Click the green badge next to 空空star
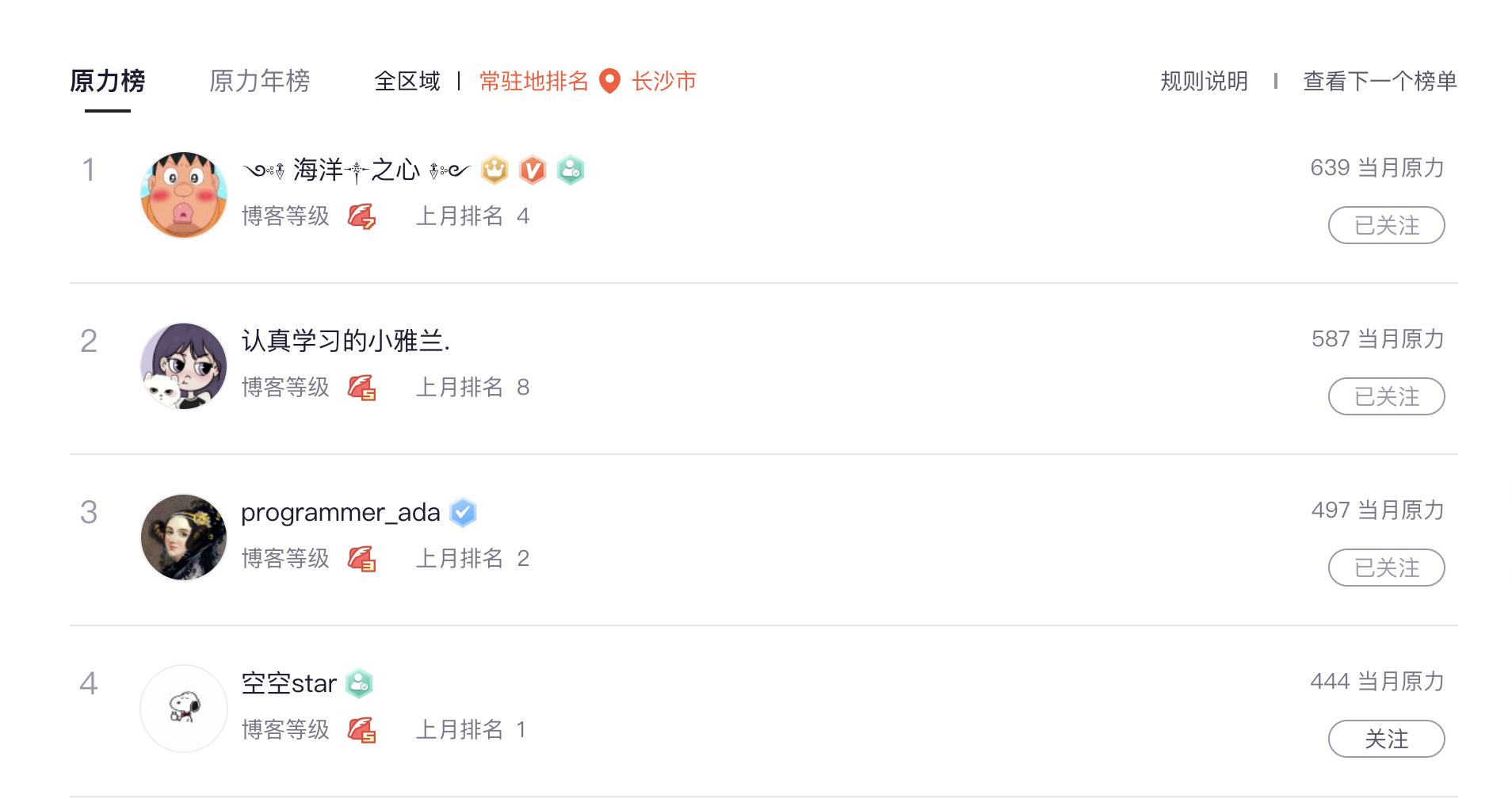This screenshot has width=1512, height=799. click(359, 683)
